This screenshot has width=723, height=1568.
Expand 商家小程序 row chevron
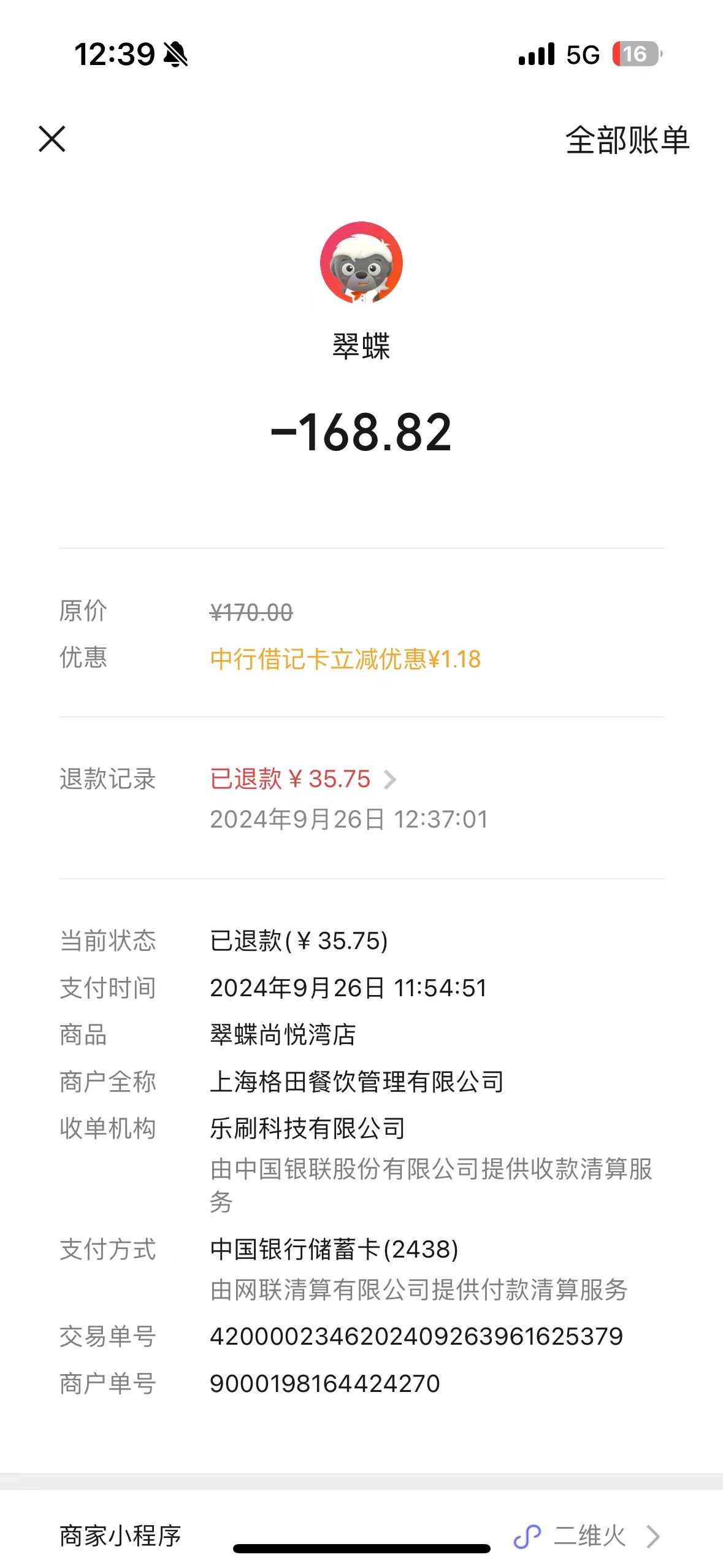click(653, 1537)
